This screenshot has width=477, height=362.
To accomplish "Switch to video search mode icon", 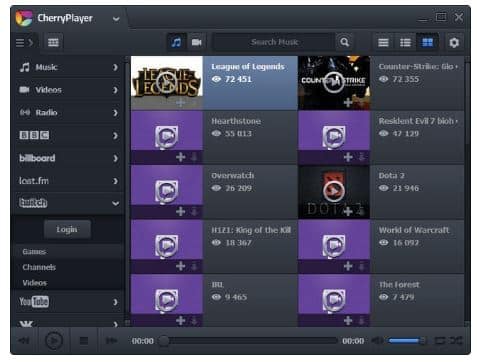I will [196, 42].
